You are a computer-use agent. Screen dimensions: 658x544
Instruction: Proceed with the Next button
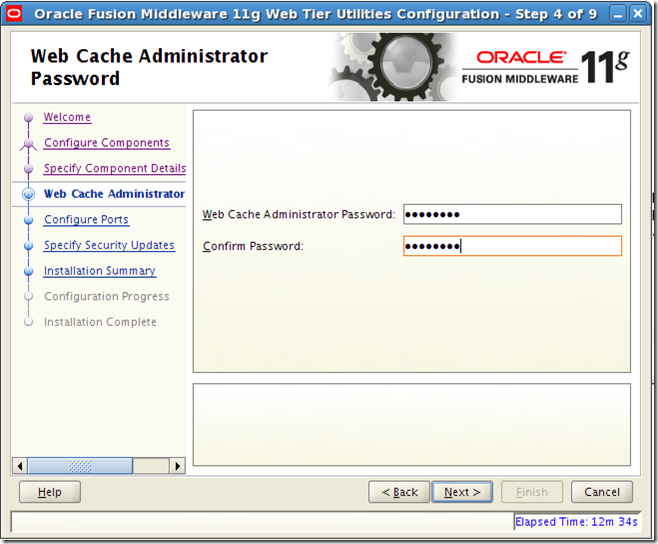click(x=462, y=492)
